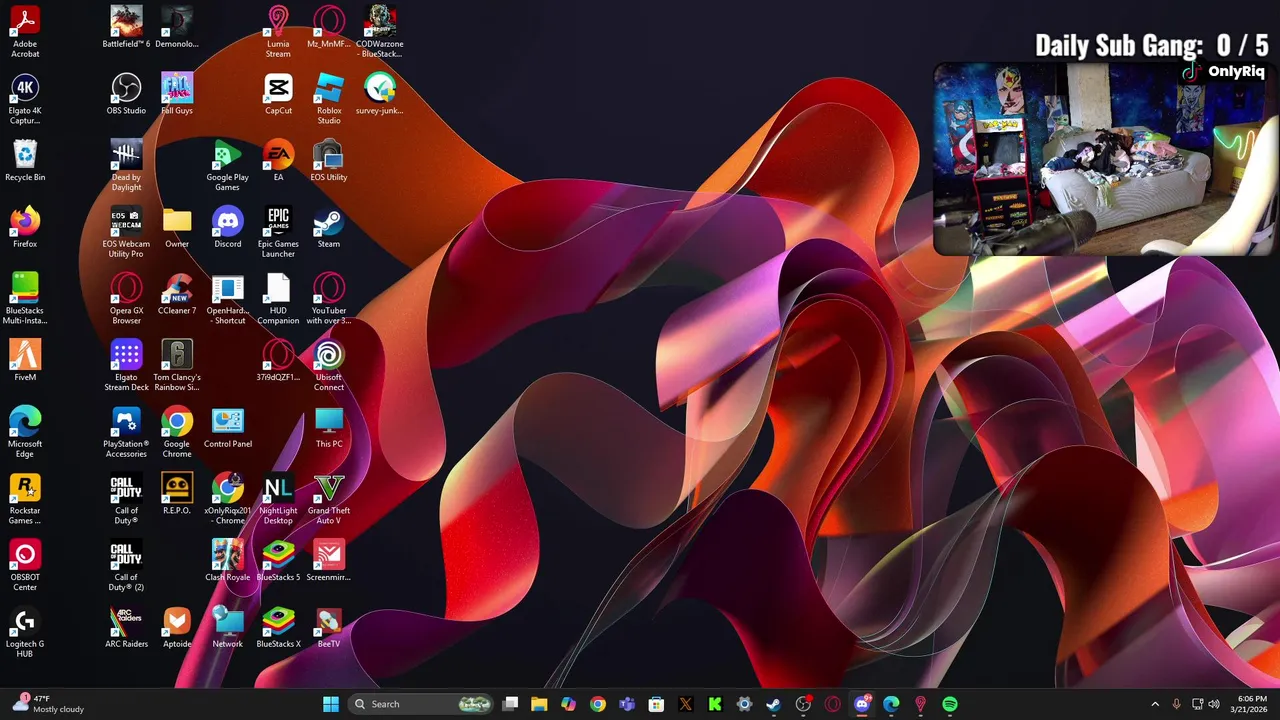This screenshot has height=720, width=1280.
Task: Click the 'Daily Sub Gang: 0 / 5' text
Action: click(1151, 45)
